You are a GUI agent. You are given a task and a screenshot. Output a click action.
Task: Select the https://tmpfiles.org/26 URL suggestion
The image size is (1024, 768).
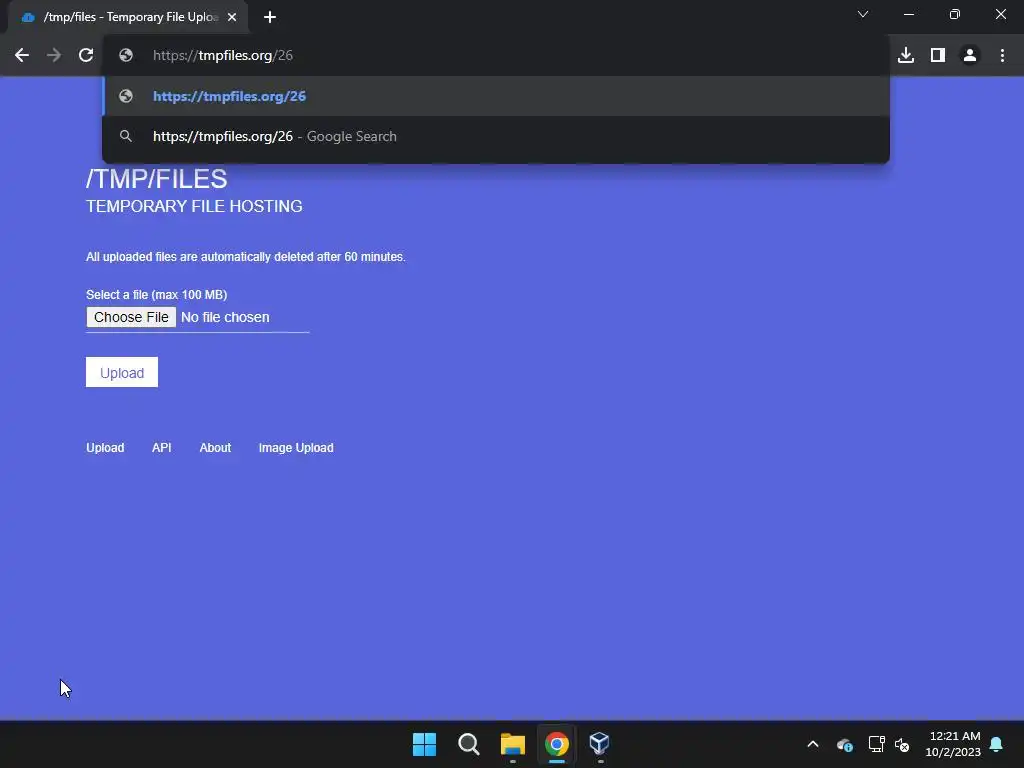click(x=496, y=96)
